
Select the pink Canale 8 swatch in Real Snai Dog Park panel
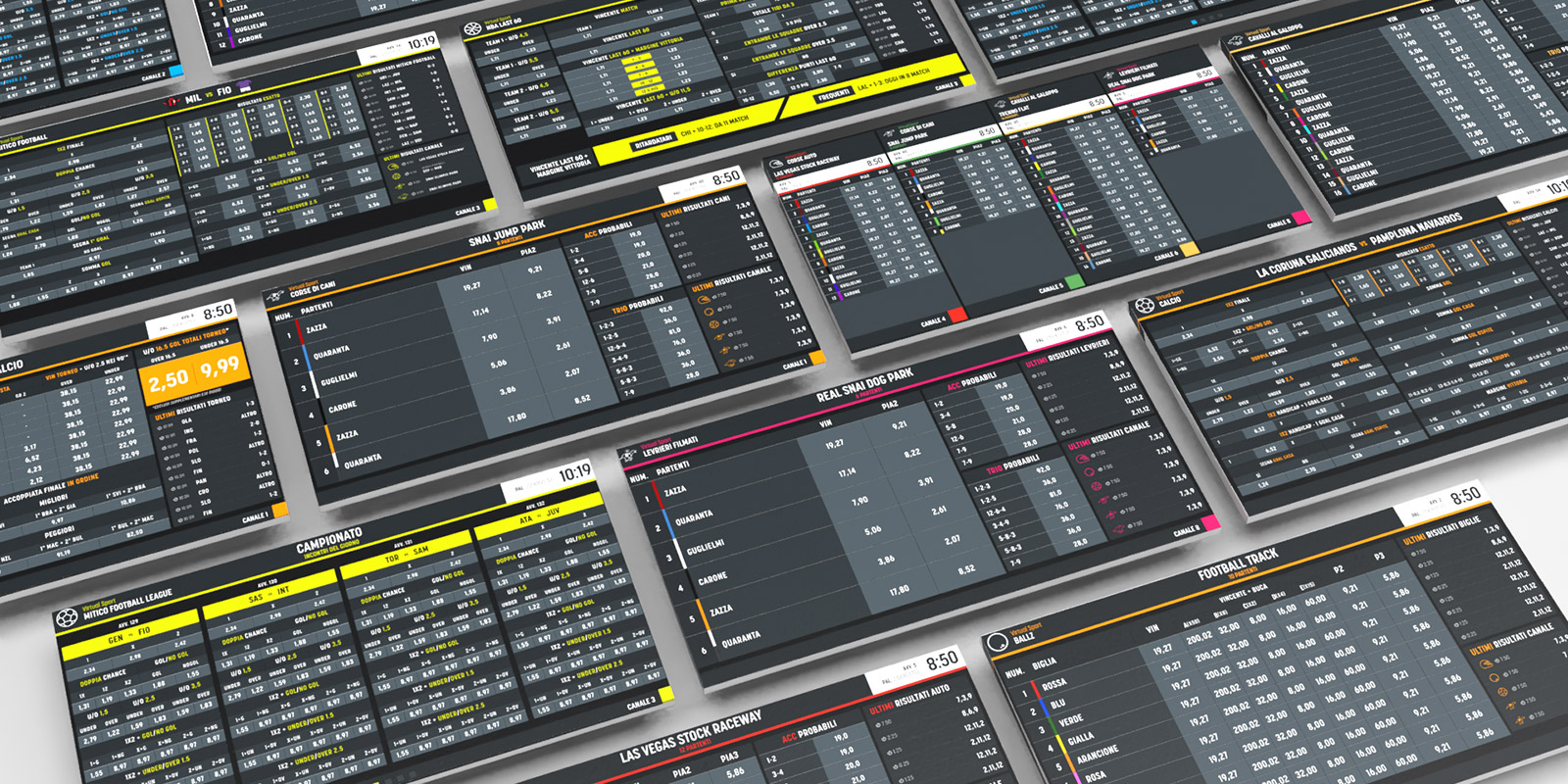coord(1208,522)
